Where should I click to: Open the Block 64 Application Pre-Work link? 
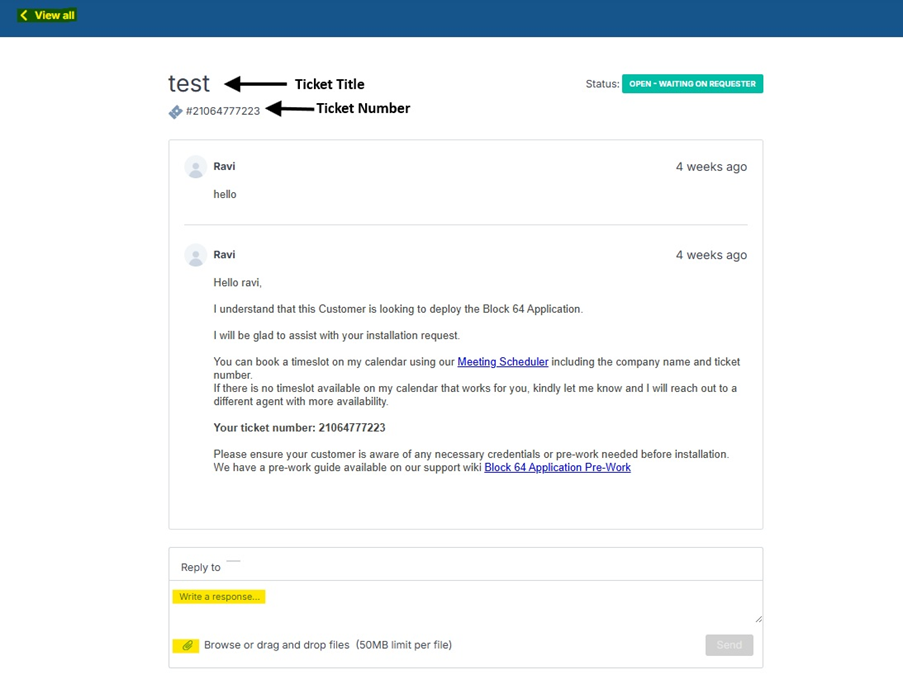pos(557,467)
